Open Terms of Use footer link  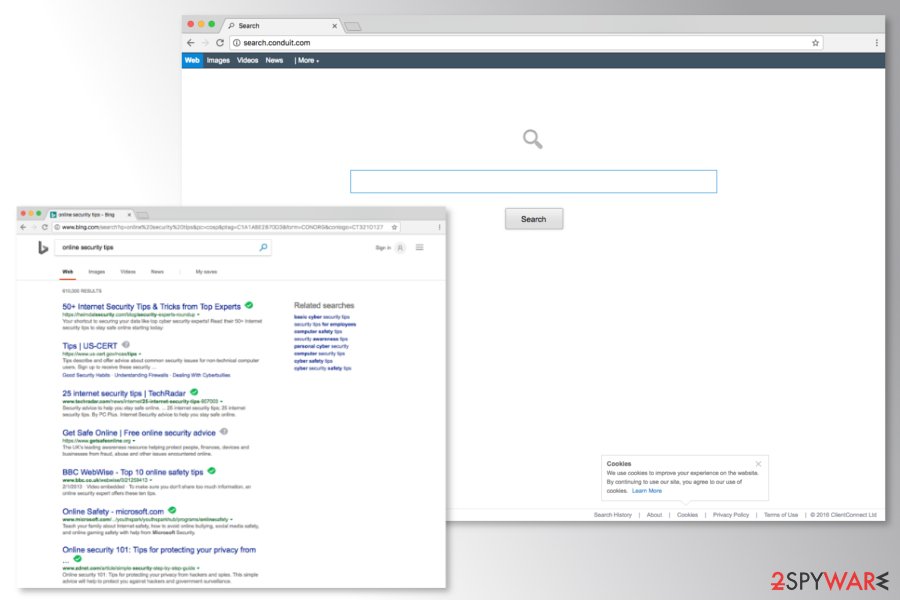click(x=781, y=515)
